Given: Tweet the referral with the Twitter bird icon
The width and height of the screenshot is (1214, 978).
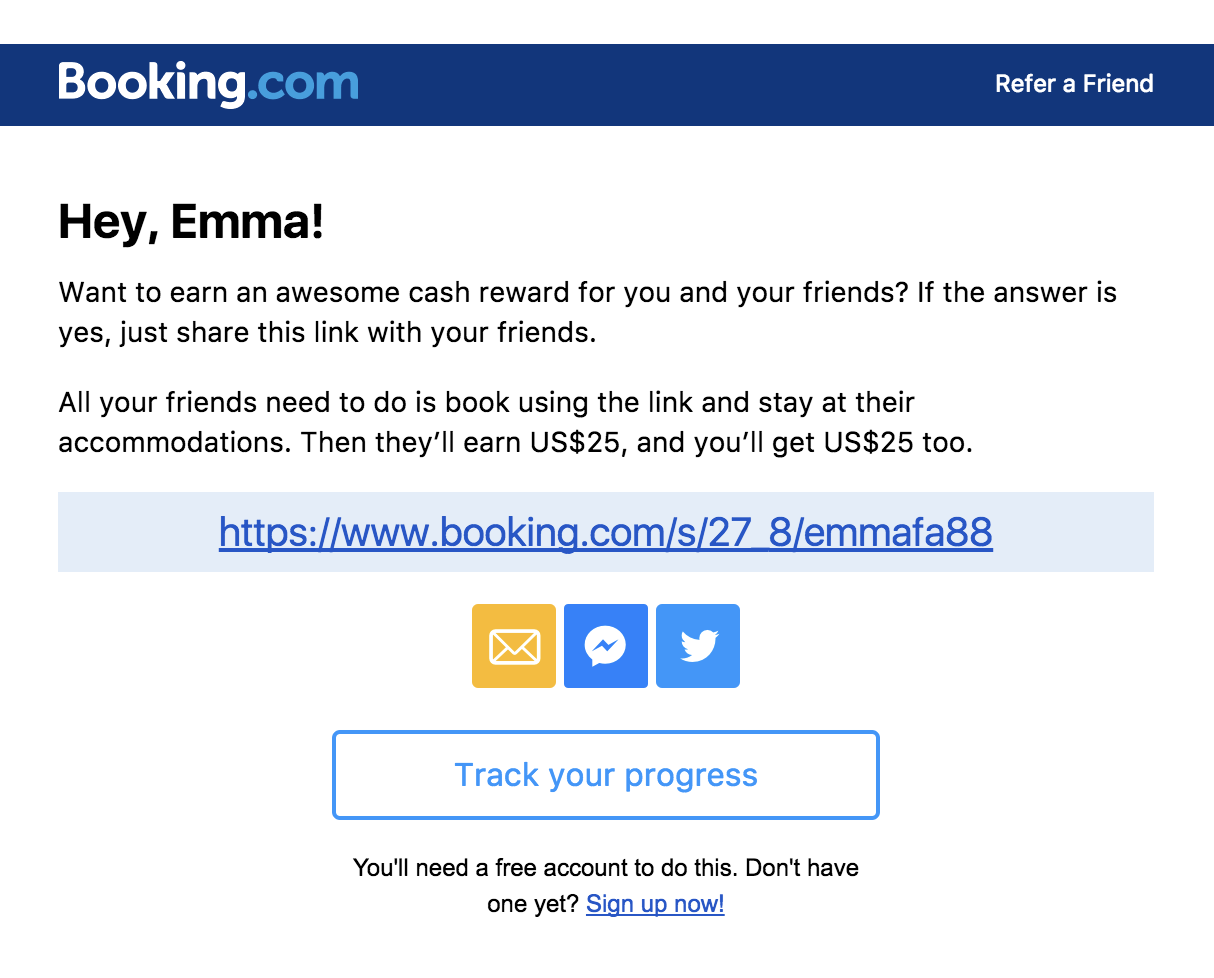Looking at the screenshot, I should (x=698, y=646).
